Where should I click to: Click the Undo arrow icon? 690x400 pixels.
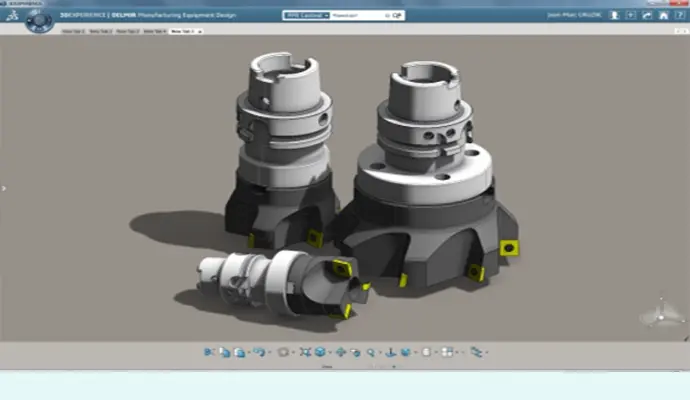pyautogui.click(x=257, y=352)
